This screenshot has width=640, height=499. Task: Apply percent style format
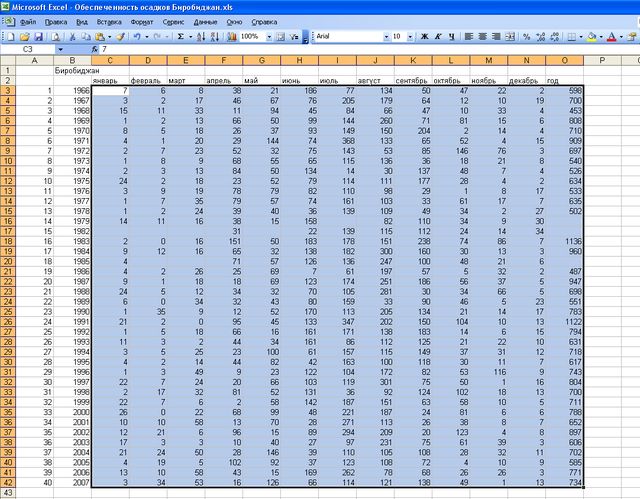527,37
